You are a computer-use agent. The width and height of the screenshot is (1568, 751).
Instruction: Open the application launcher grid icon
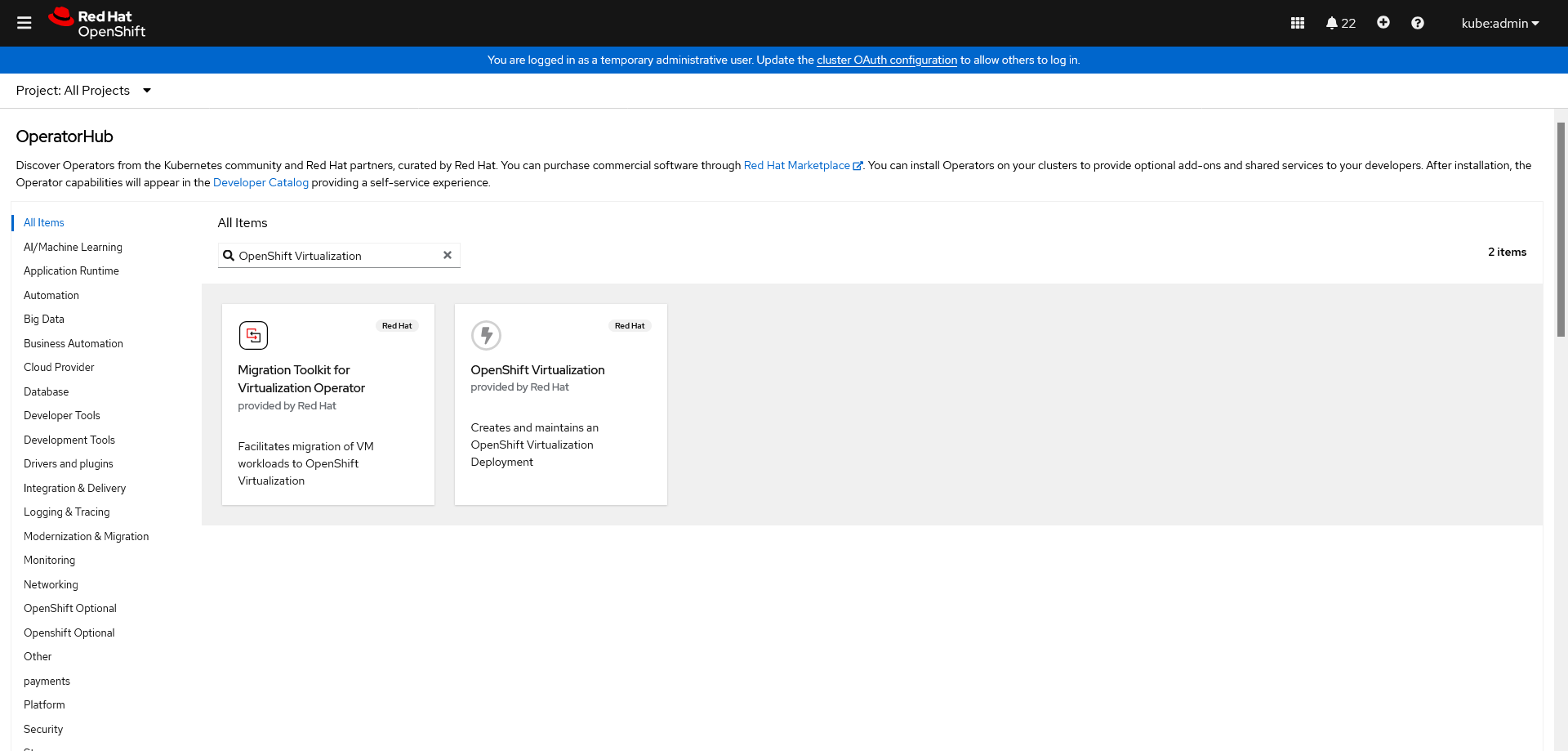(x=1298, y=23)
